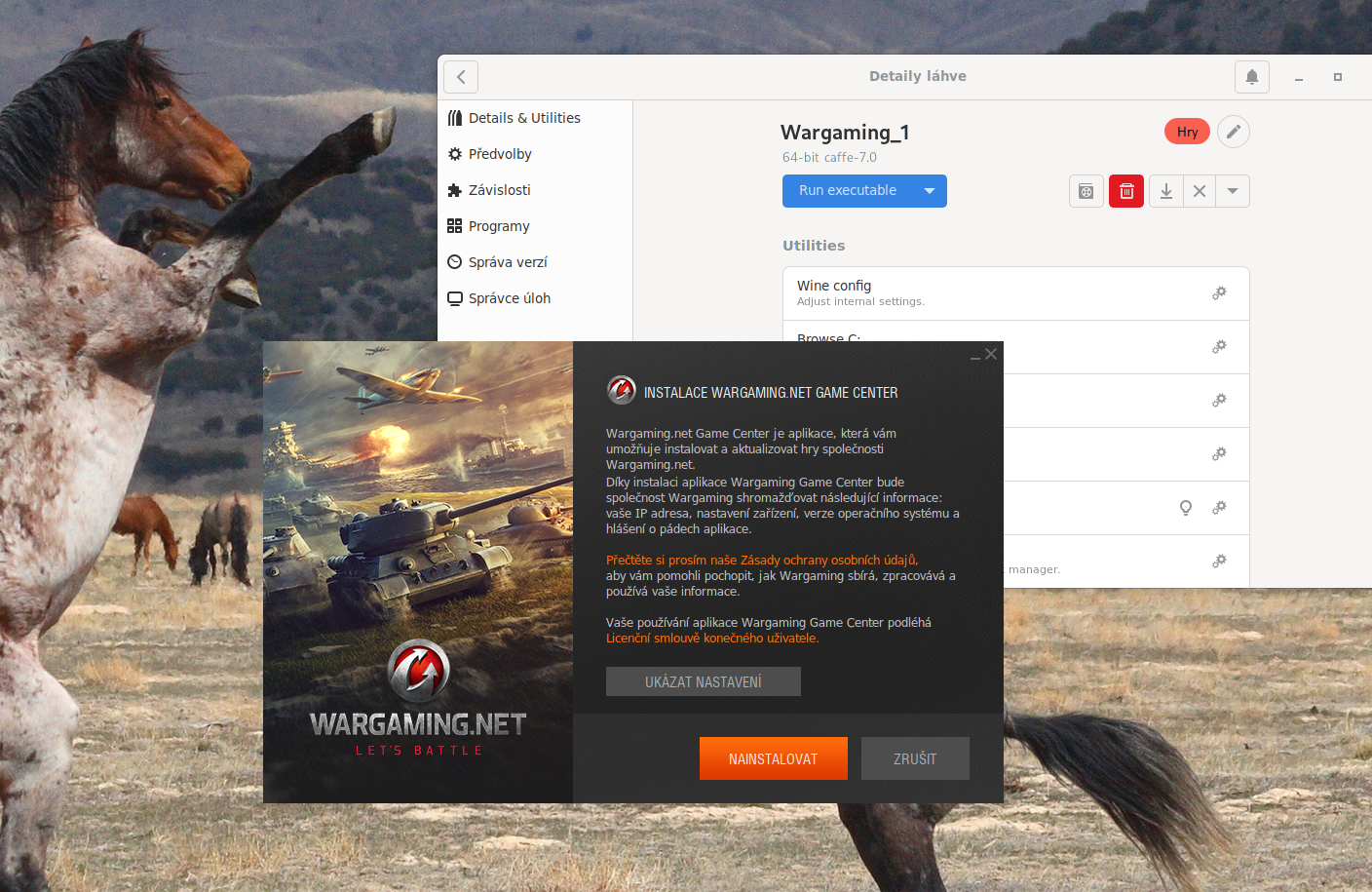Open gear options for Browse C: row
The width and height of the screenshot is (1372, 892).
[1219, 347]
